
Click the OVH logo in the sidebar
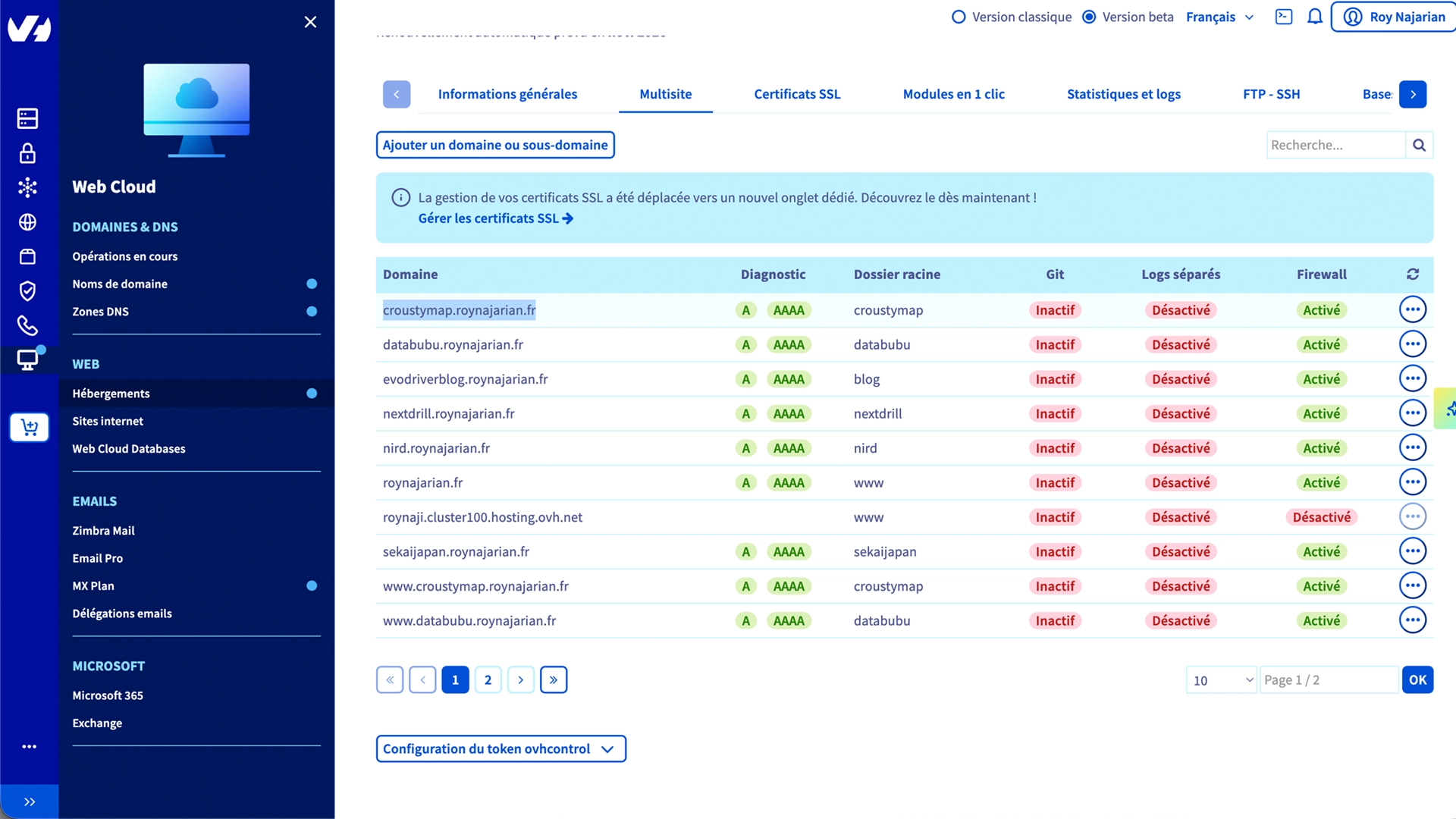click(29, 28)
